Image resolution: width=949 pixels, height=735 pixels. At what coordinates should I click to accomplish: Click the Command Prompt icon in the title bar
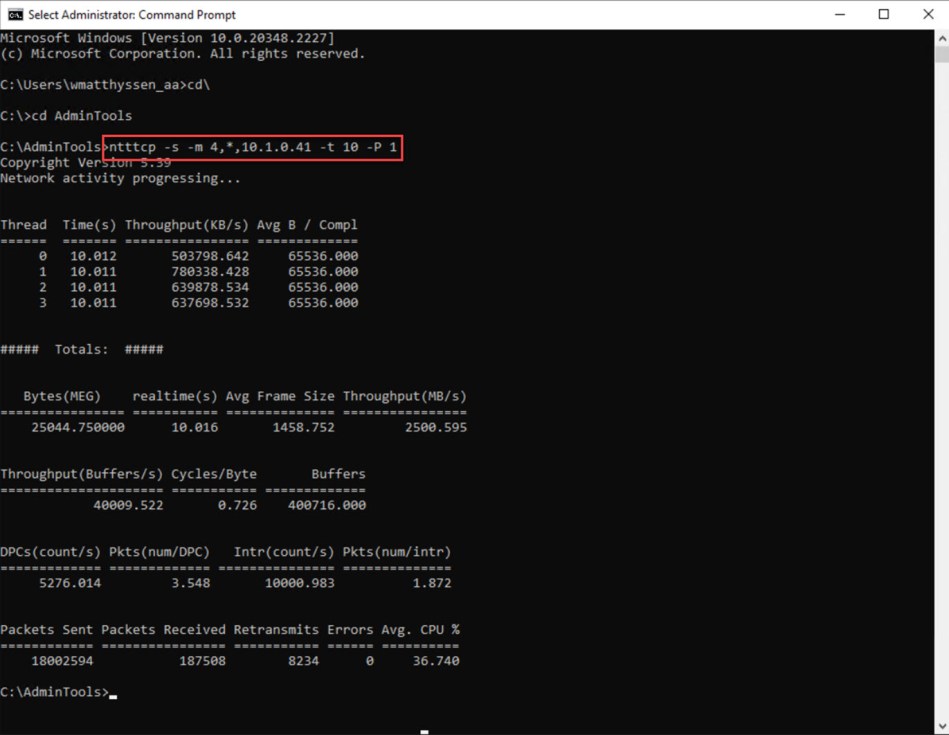[x=12, y=14]
